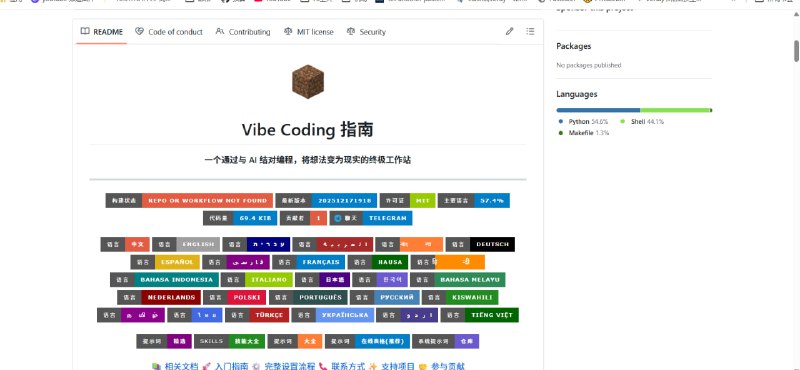
Task: Click the Shell 44.1% language link
Action: (642, 121)
